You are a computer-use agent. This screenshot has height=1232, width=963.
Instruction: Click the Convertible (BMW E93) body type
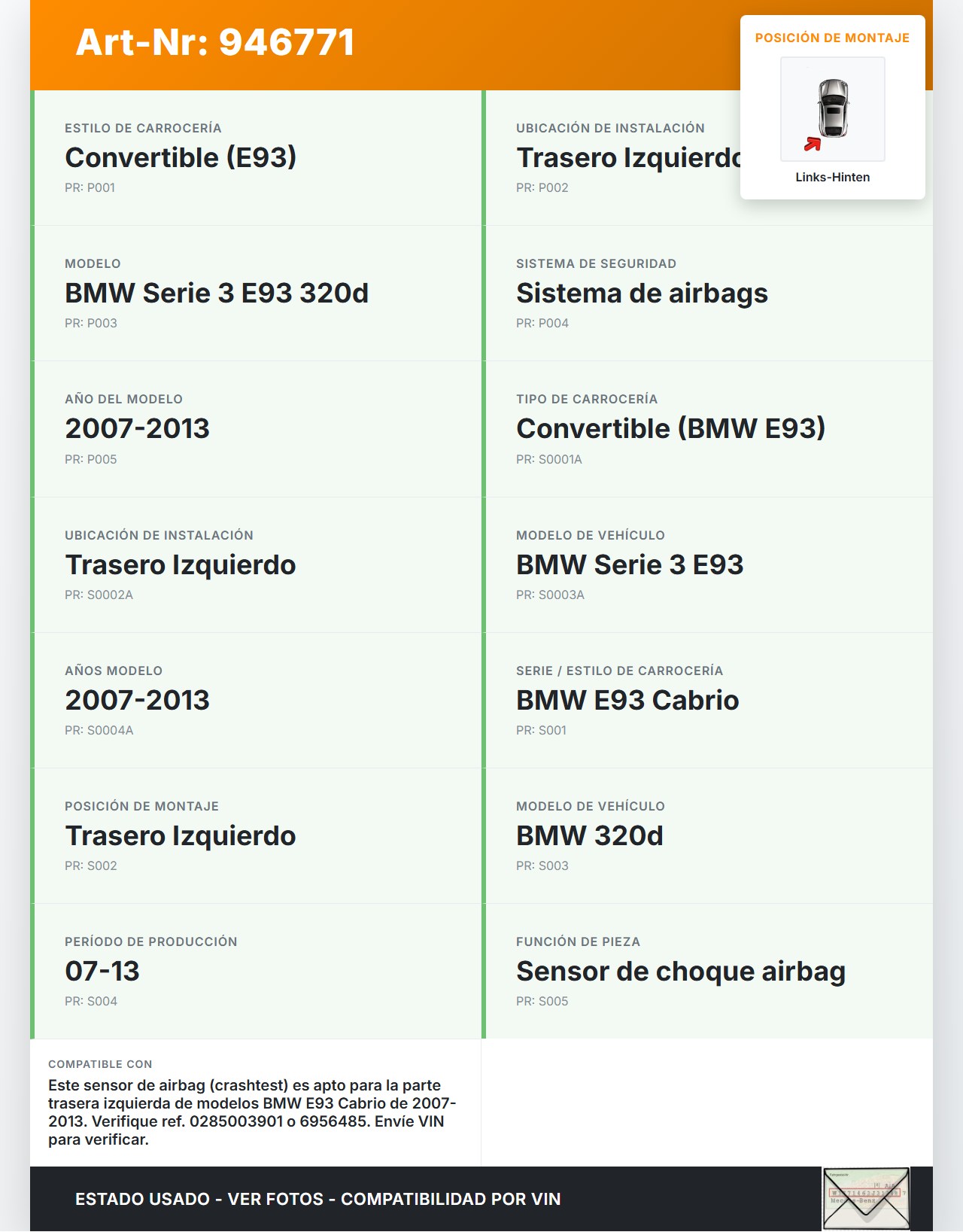pos(670,428)
